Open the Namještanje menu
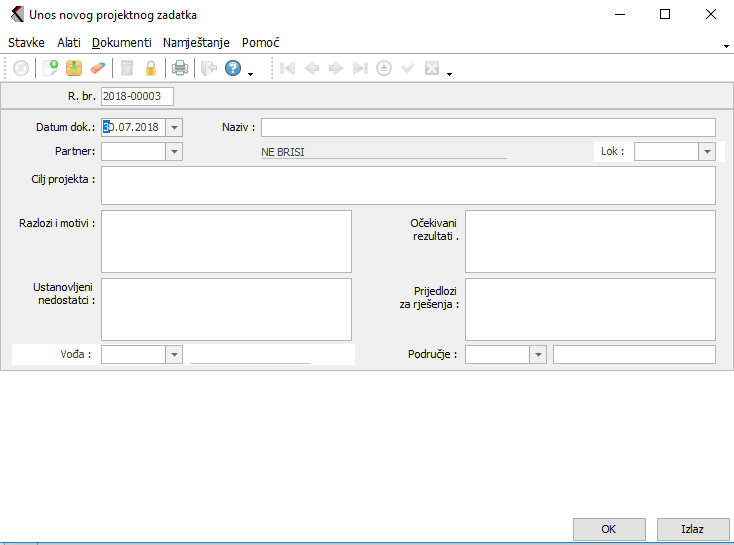Image resolution: width=734 pixels, height=545 pixels. (x=196, y=43)
